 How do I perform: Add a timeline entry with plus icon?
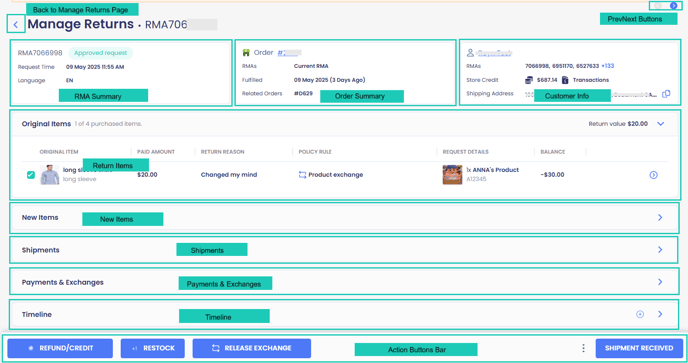(640, 314)
